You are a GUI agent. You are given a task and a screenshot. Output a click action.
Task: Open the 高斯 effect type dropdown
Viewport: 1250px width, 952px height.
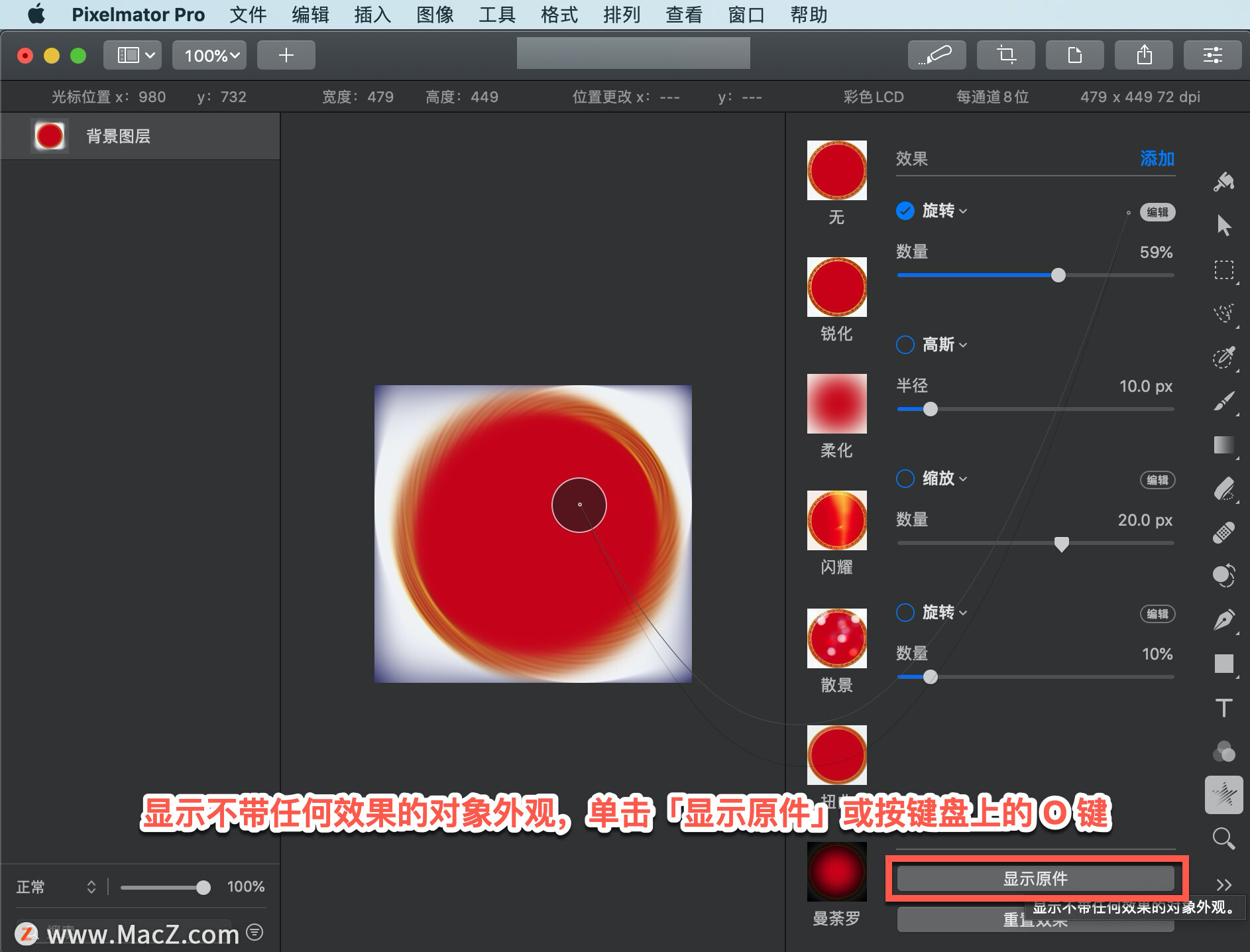[x=945, y=345]
